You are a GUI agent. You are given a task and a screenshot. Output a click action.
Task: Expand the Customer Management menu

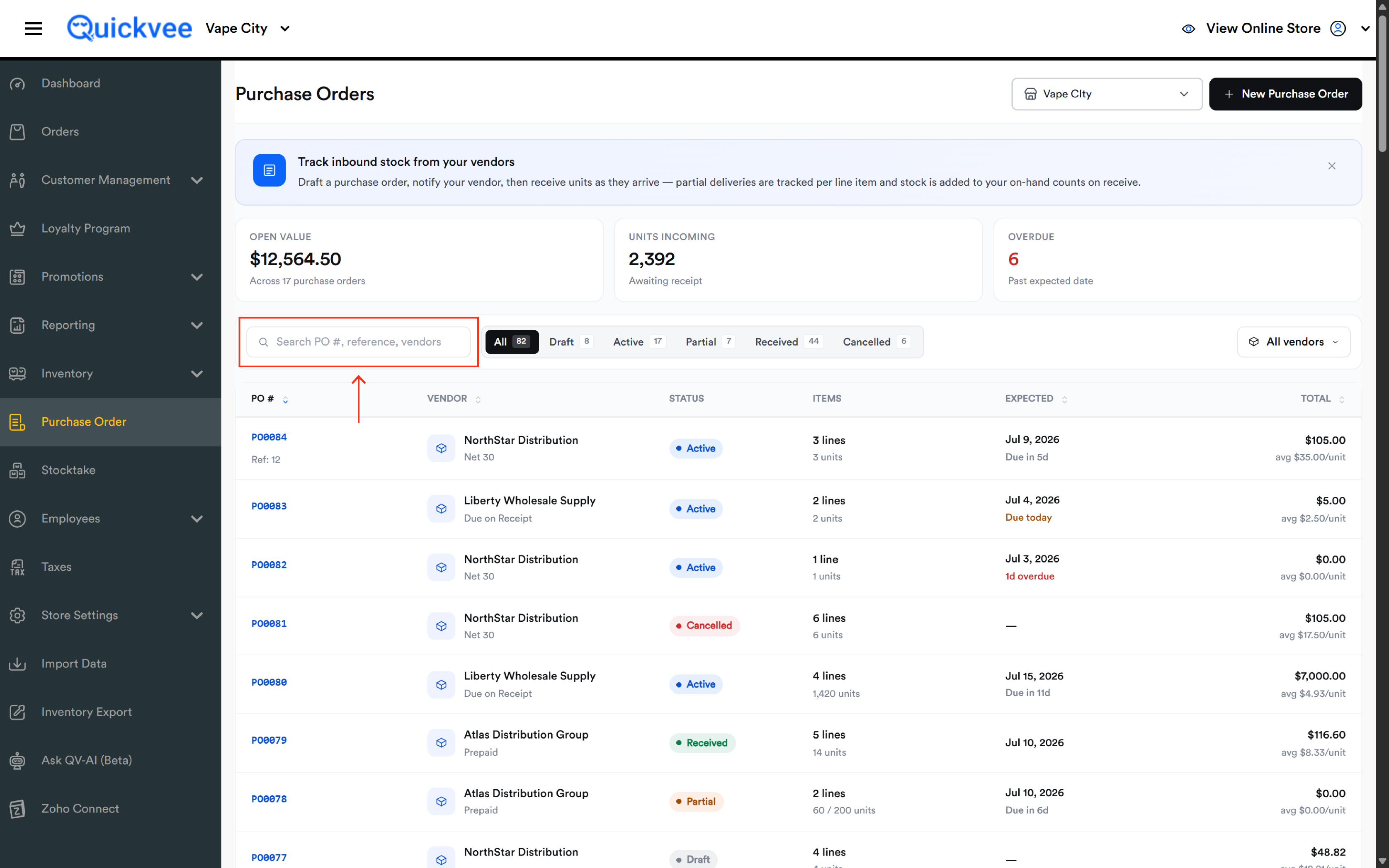(x=110, y=180)
